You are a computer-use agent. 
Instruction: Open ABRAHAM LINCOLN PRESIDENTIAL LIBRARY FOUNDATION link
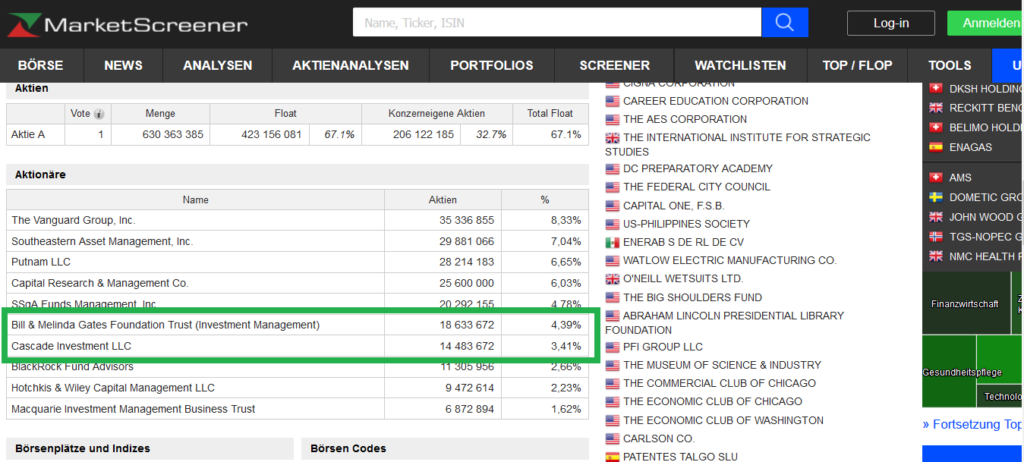[725, 323]
